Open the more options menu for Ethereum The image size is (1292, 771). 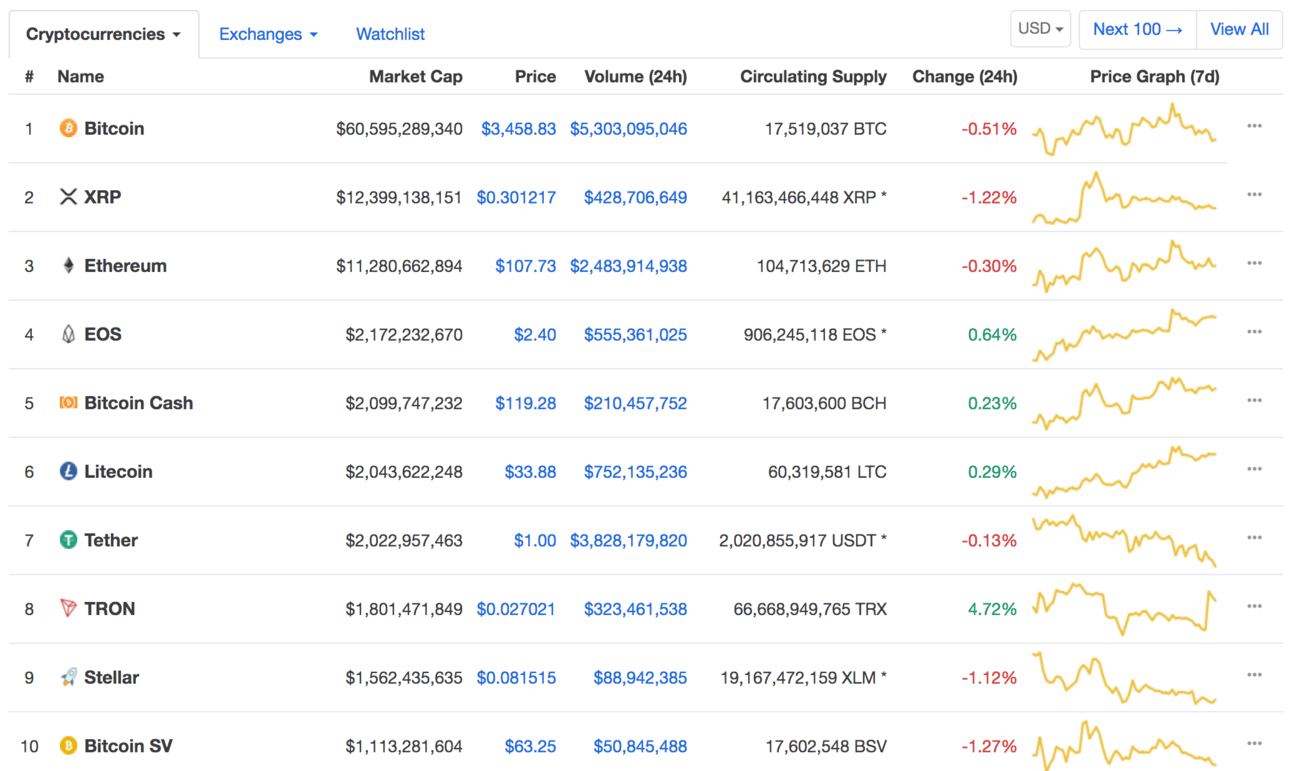coord(1254,263)
